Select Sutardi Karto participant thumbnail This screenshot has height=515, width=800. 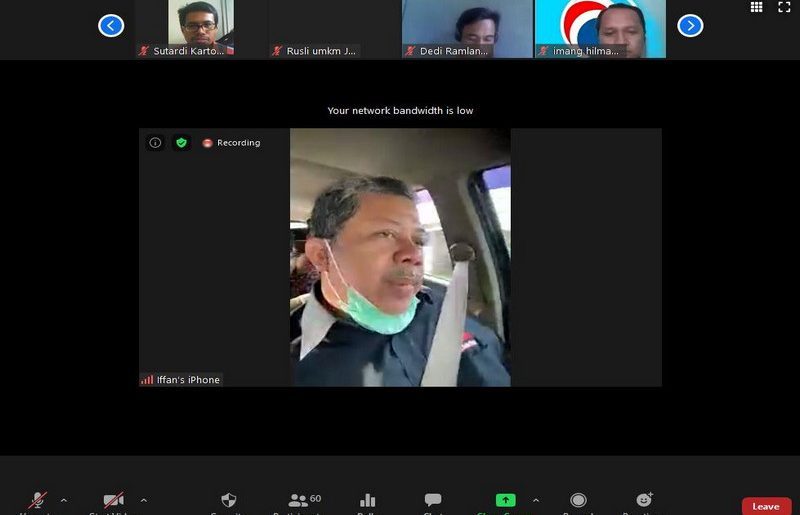(200, 29)
